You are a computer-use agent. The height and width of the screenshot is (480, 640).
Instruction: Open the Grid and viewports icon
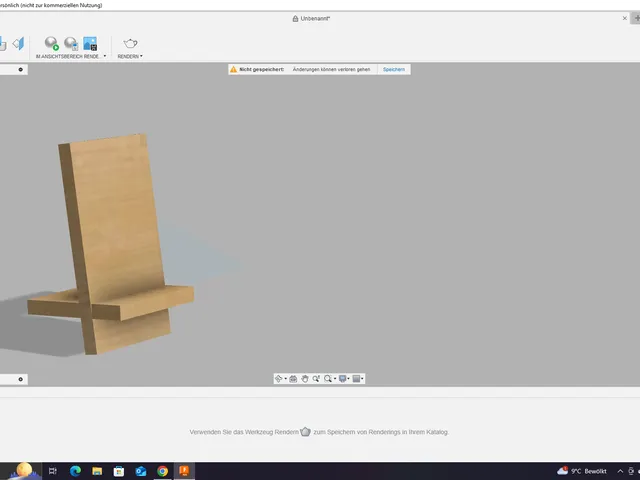click(356, 379)
